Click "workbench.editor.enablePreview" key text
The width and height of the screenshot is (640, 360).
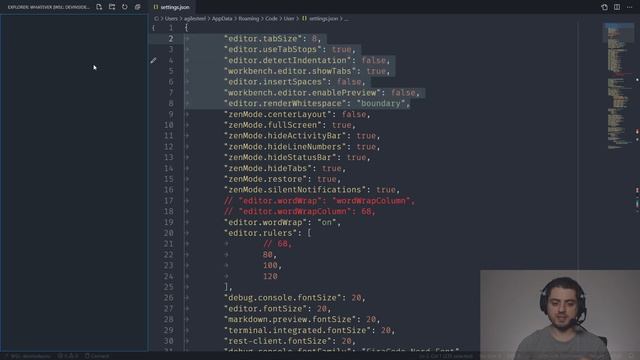[302, 93]
